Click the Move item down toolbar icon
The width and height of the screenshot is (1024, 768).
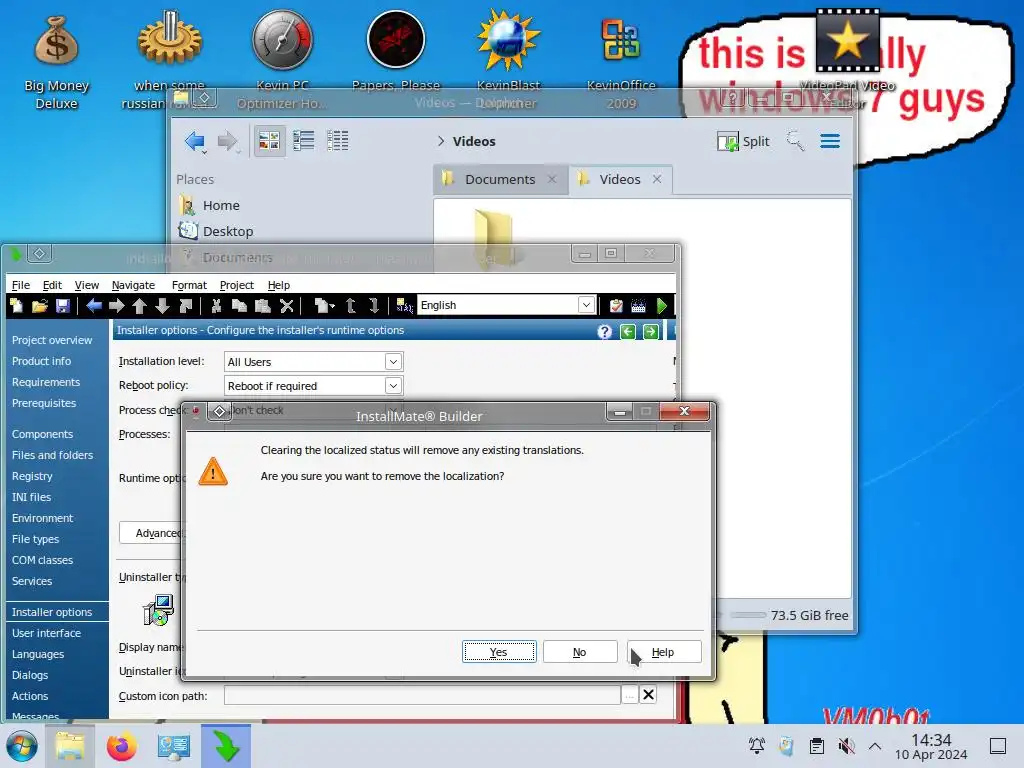click(x=374, y=306)
